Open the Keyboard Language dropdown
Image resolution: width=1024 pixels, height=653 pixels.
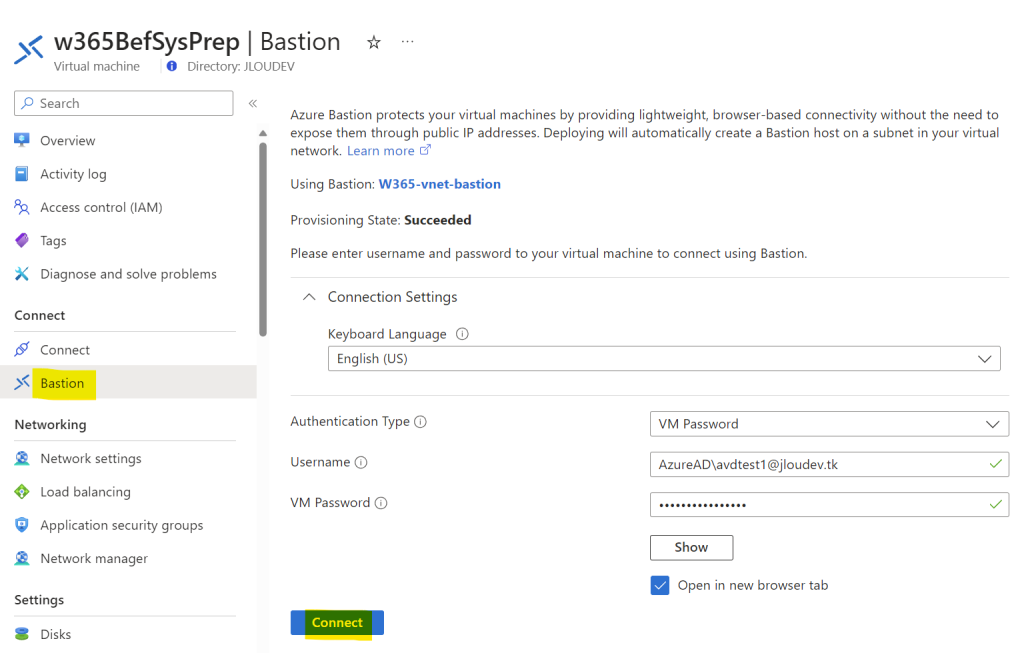click(664, 358)
